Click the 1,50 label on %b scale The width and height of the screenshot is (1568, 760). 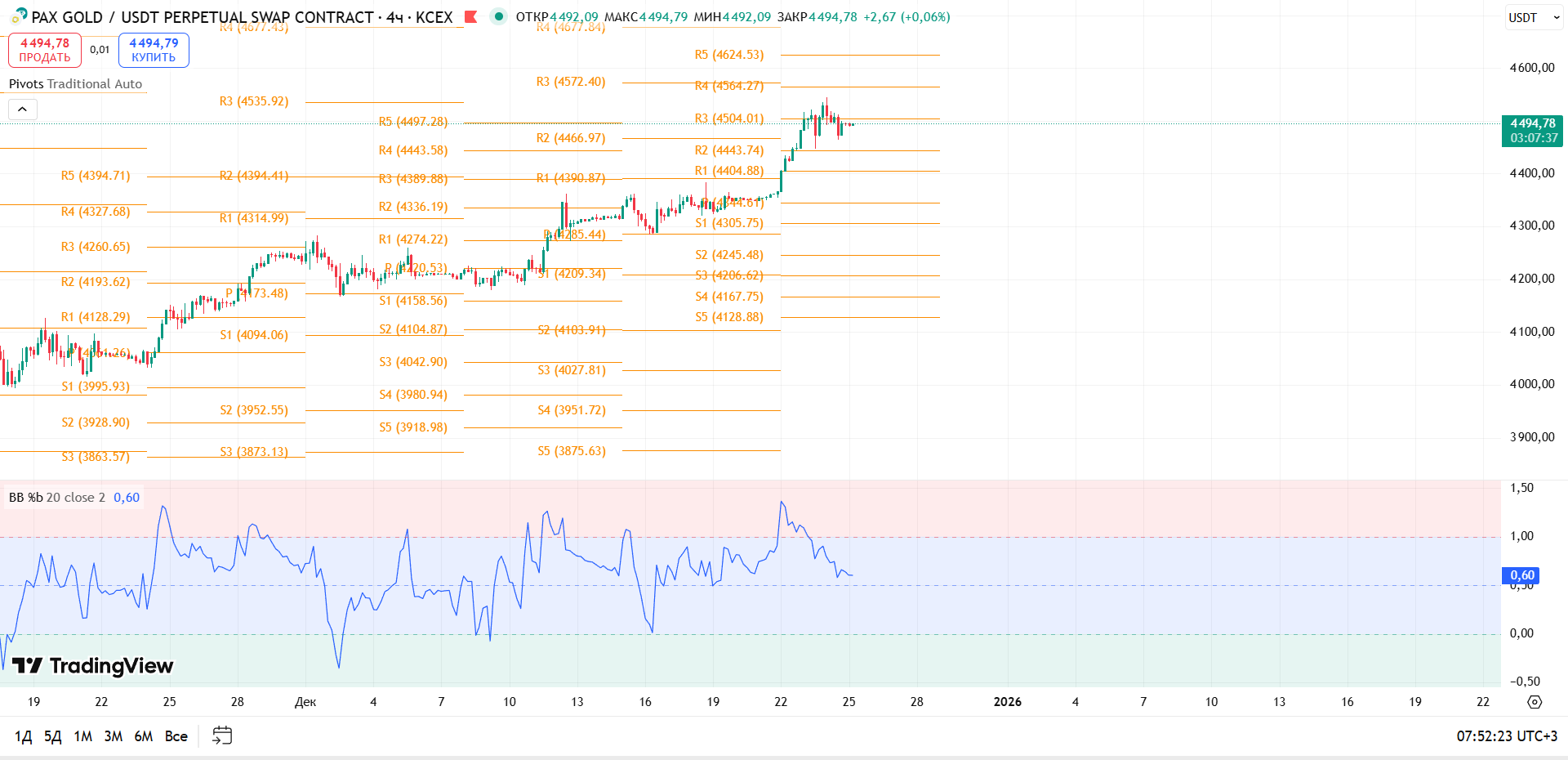[1521, 488]
